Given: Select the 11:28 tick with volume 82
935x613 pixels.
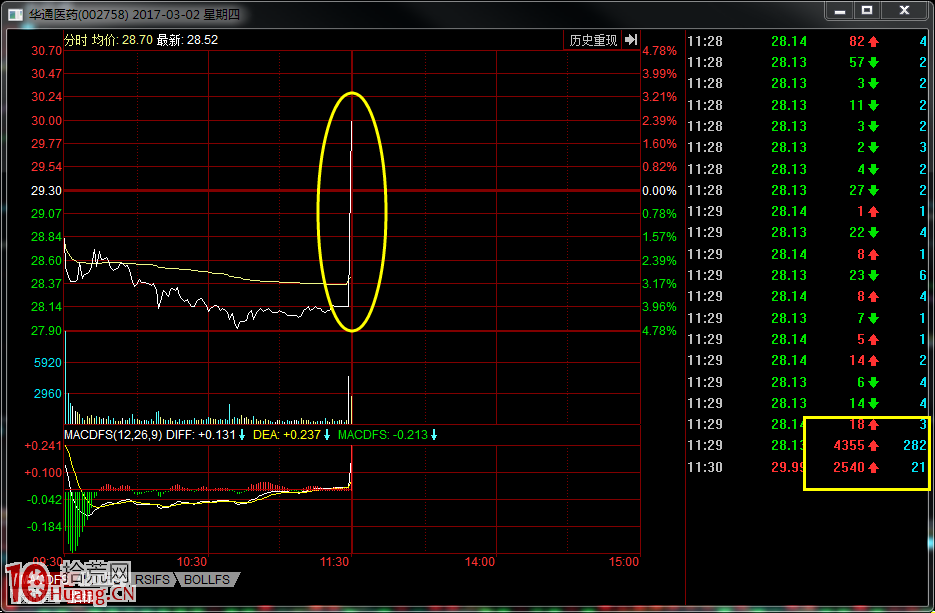Looking at the screenshot, I should pyautogui.click(x=807, y=41).
